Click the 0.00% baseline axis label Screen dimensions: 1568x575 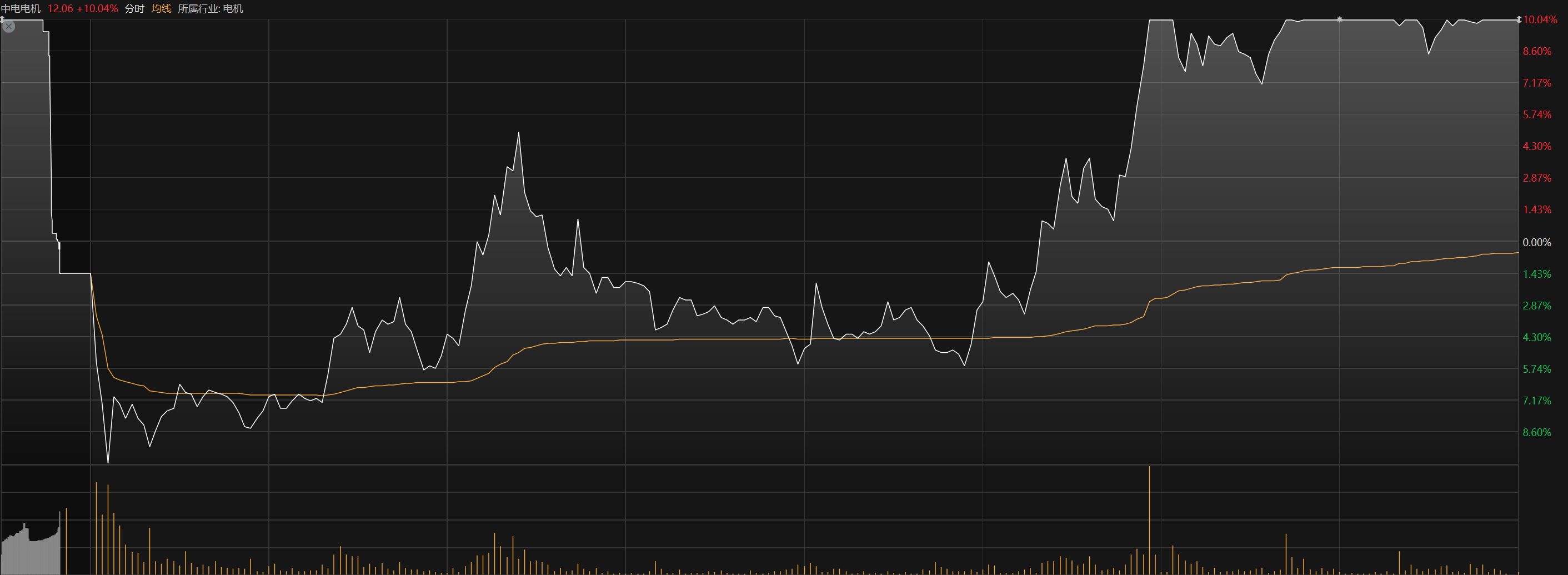(x=1536, y=242)
